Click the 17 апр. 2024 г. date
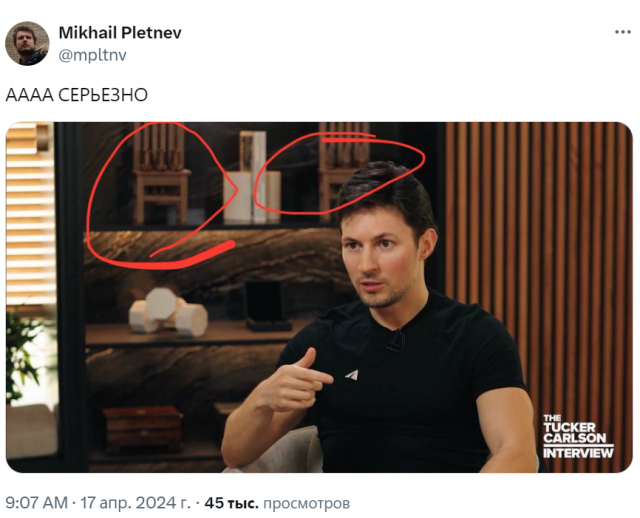Screen dimensions: 640x518 pos(136,503)
